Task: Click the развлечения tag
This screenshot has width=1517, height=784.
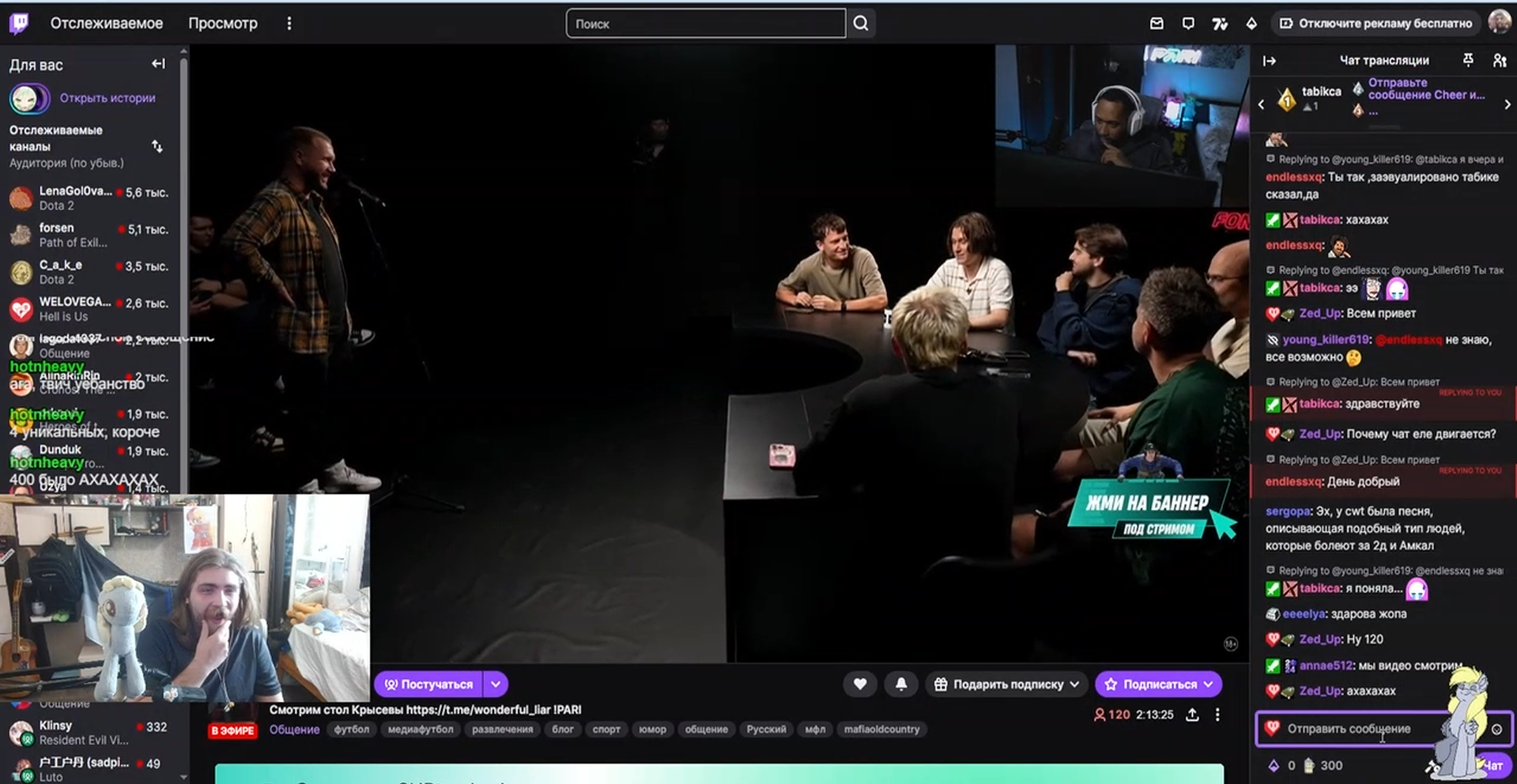Action: (x=503, y=729)
